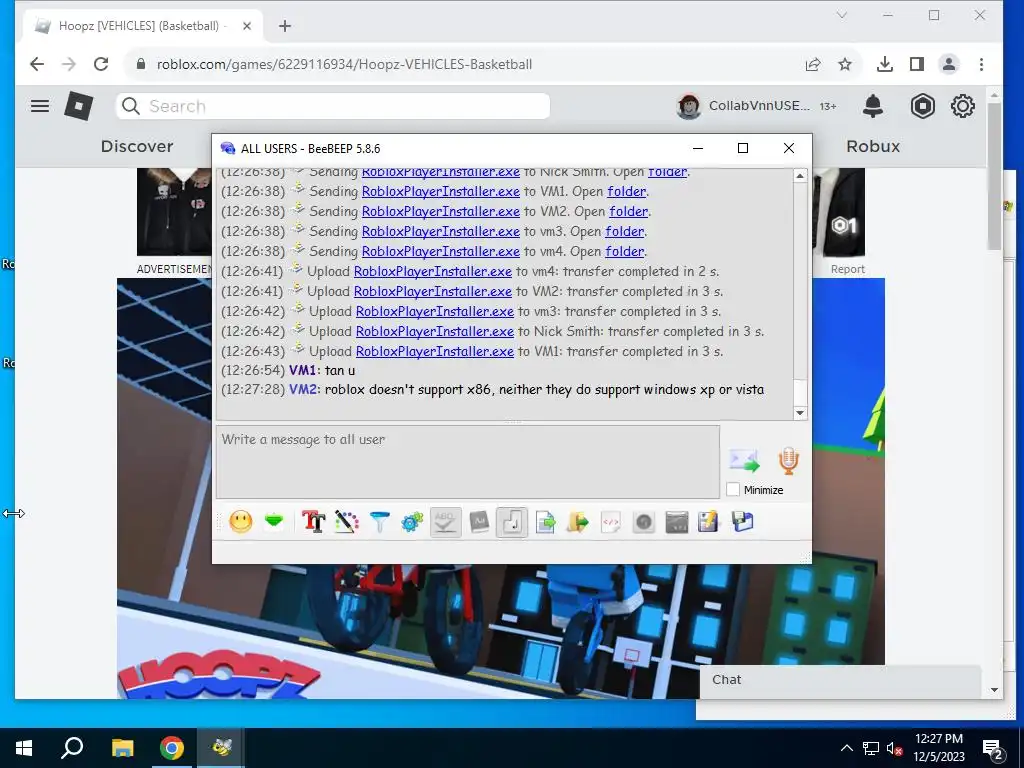Open RobloxPlayerInstaller.exe link in vm4 upload line

[433, 272]
